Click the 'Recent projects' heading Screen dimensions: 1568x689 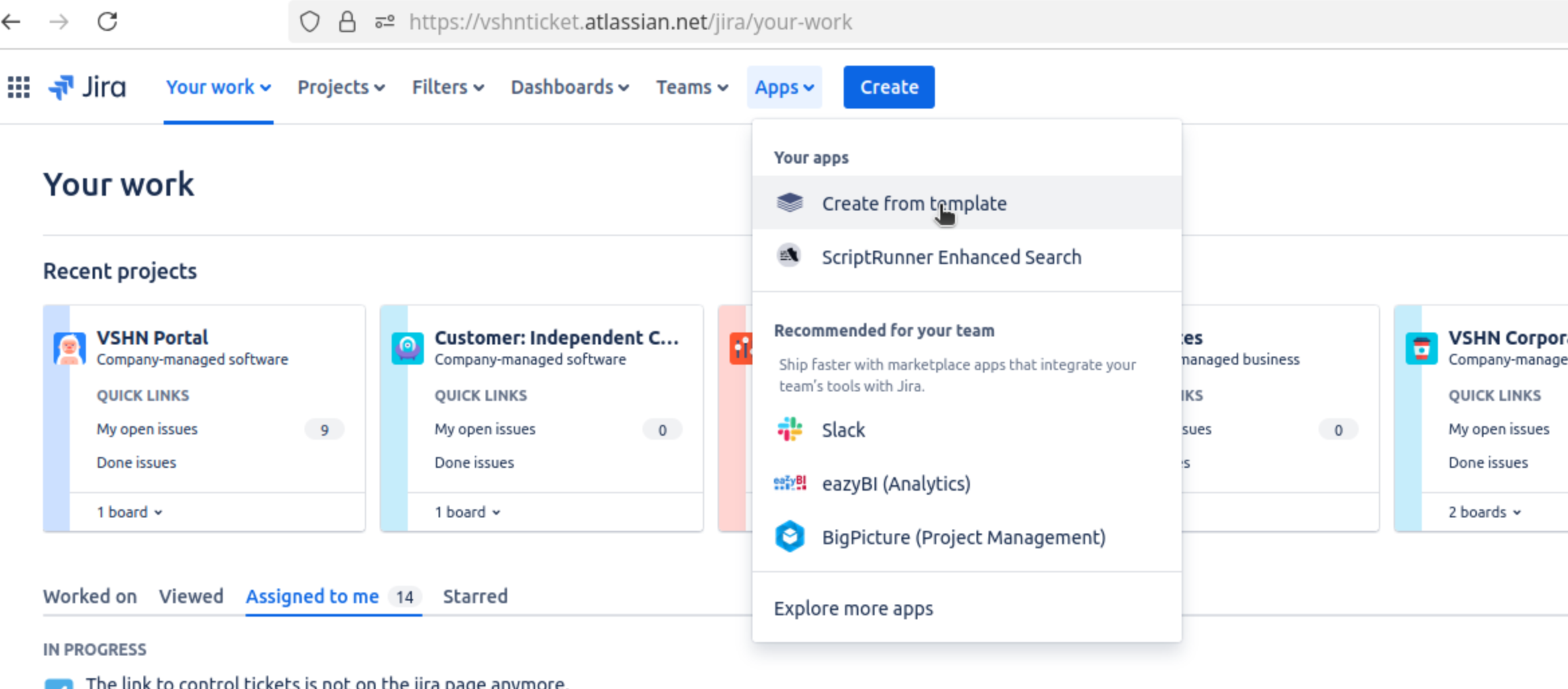tap(120, 271)
